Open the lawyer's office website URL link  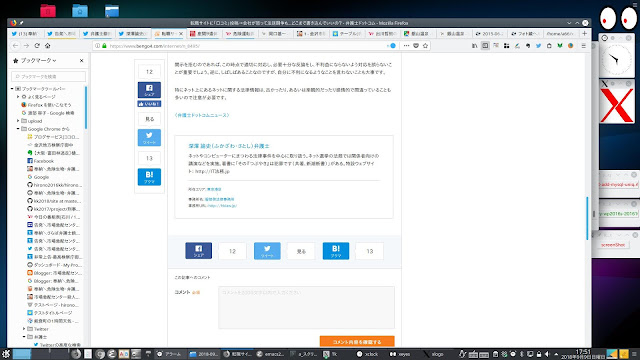[x=222, y=206]
